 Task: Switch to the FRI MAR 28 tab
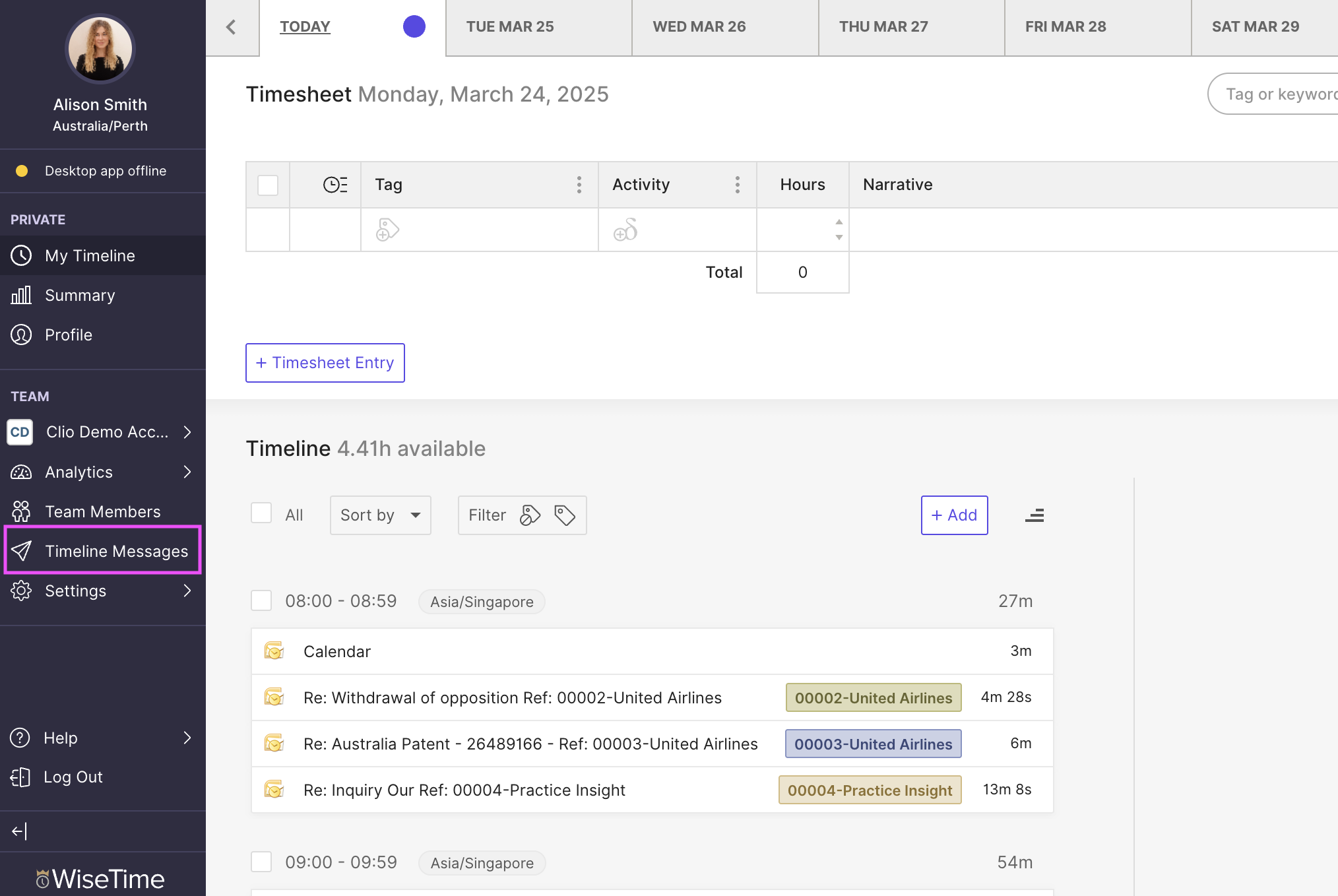(1098, 27)
